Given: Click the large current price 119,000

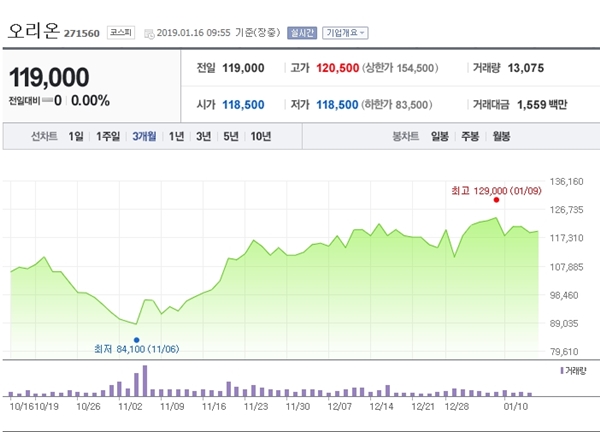Looking at the screenshot, I should 49,77.
